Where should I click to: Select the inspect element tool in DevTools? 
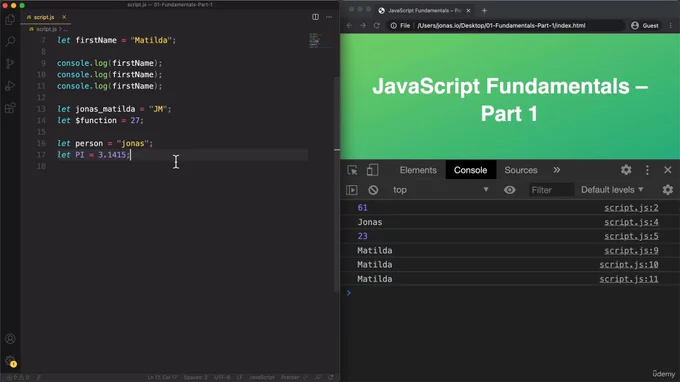[x=352, y=170]
